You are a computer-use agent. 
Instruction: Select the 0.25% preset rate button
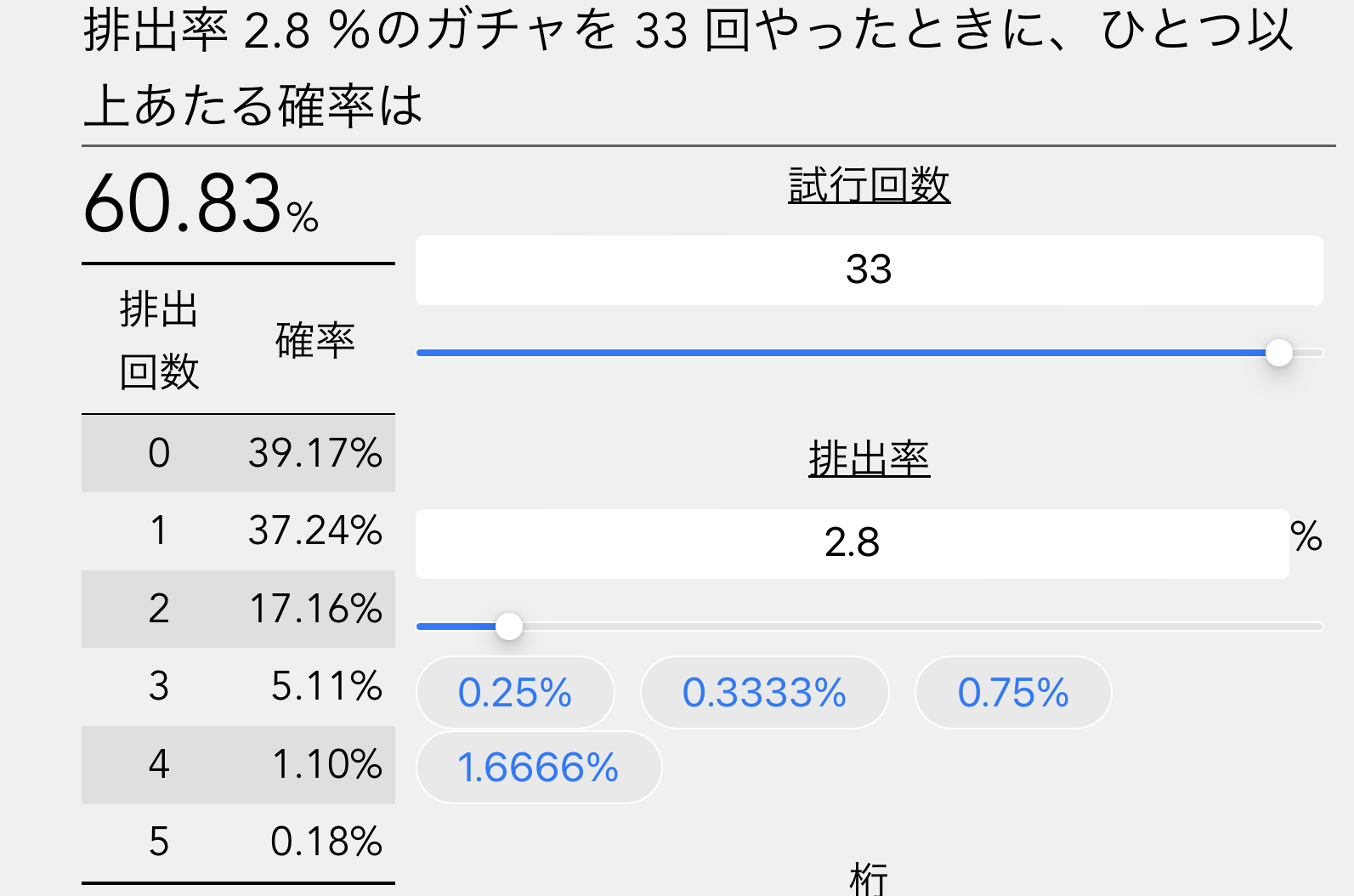coord(515,693)
